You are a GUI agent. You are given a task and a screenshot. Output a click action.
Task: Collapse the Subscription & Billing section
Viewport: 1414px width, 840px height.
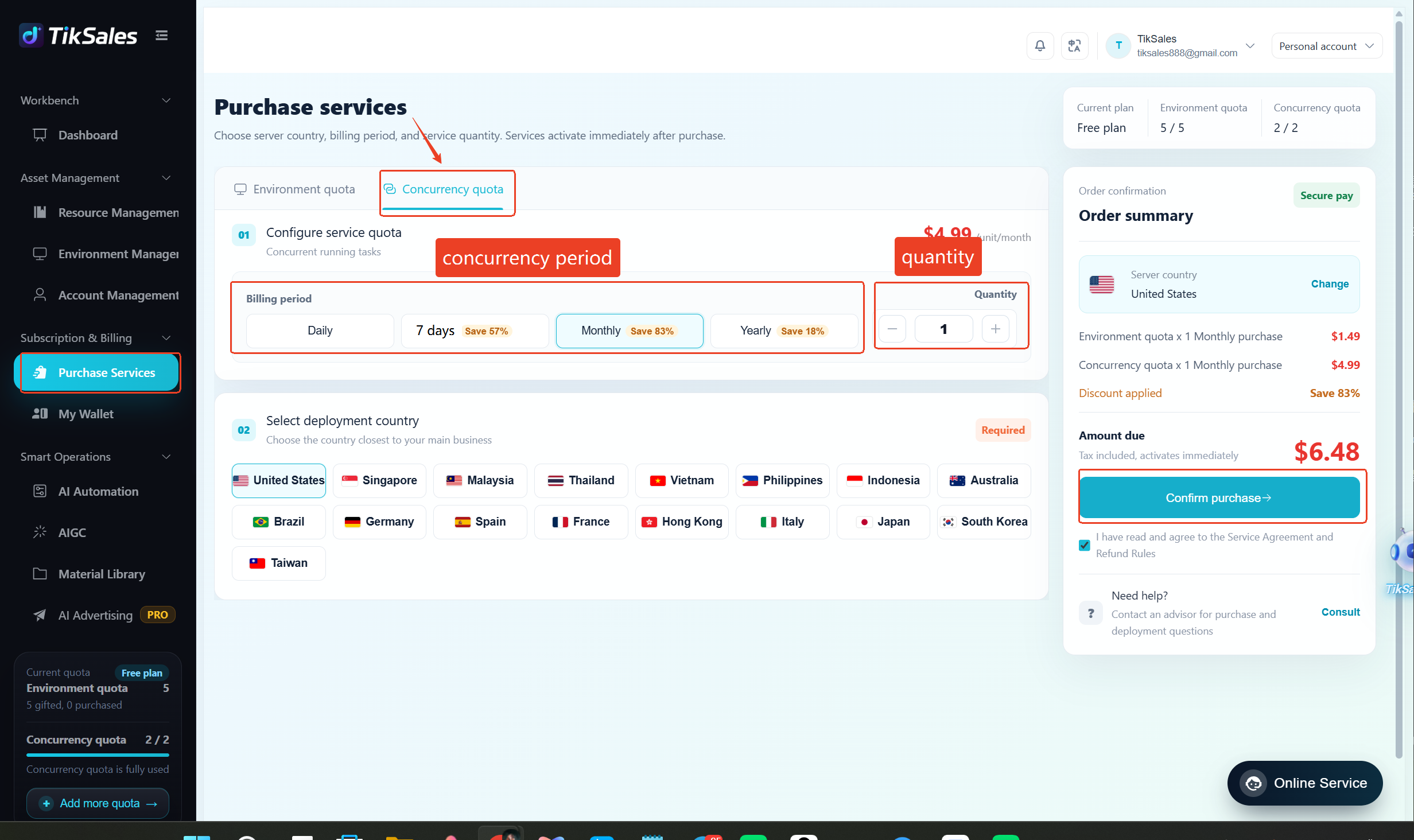166,338
